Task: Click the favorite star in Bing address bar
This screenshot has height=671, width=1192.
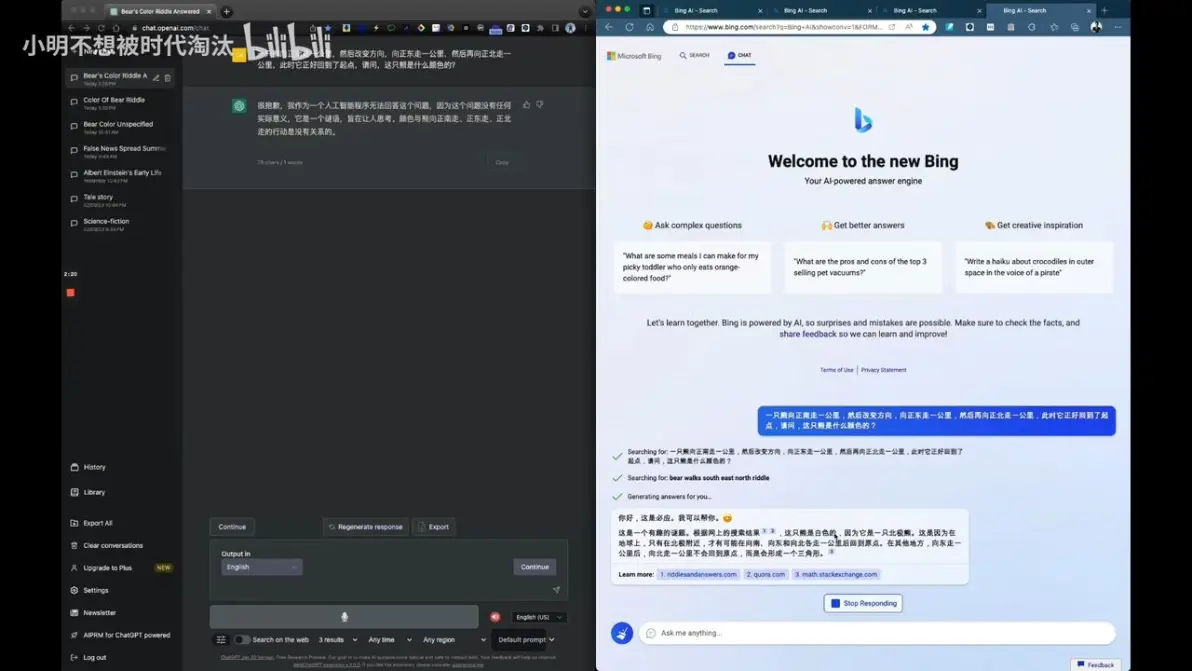Action: point(925,27)
